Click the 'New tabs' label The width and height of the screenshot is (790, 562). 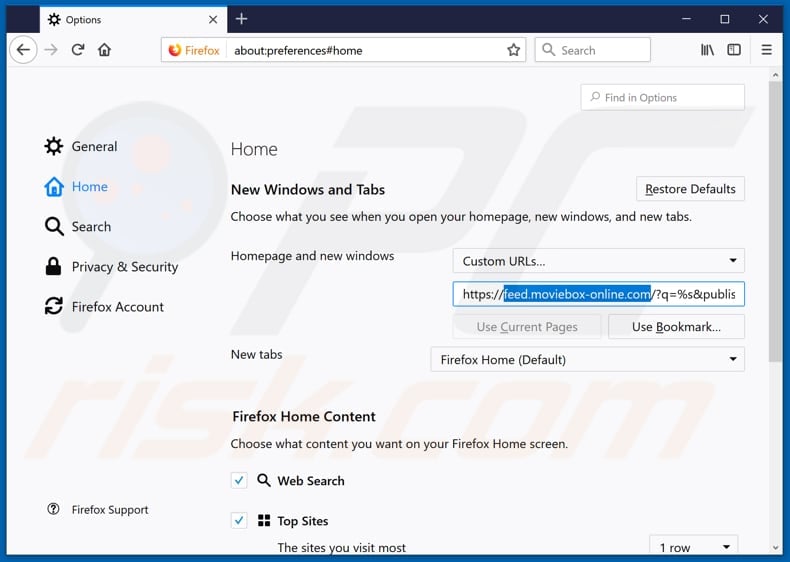pos(256,354)
